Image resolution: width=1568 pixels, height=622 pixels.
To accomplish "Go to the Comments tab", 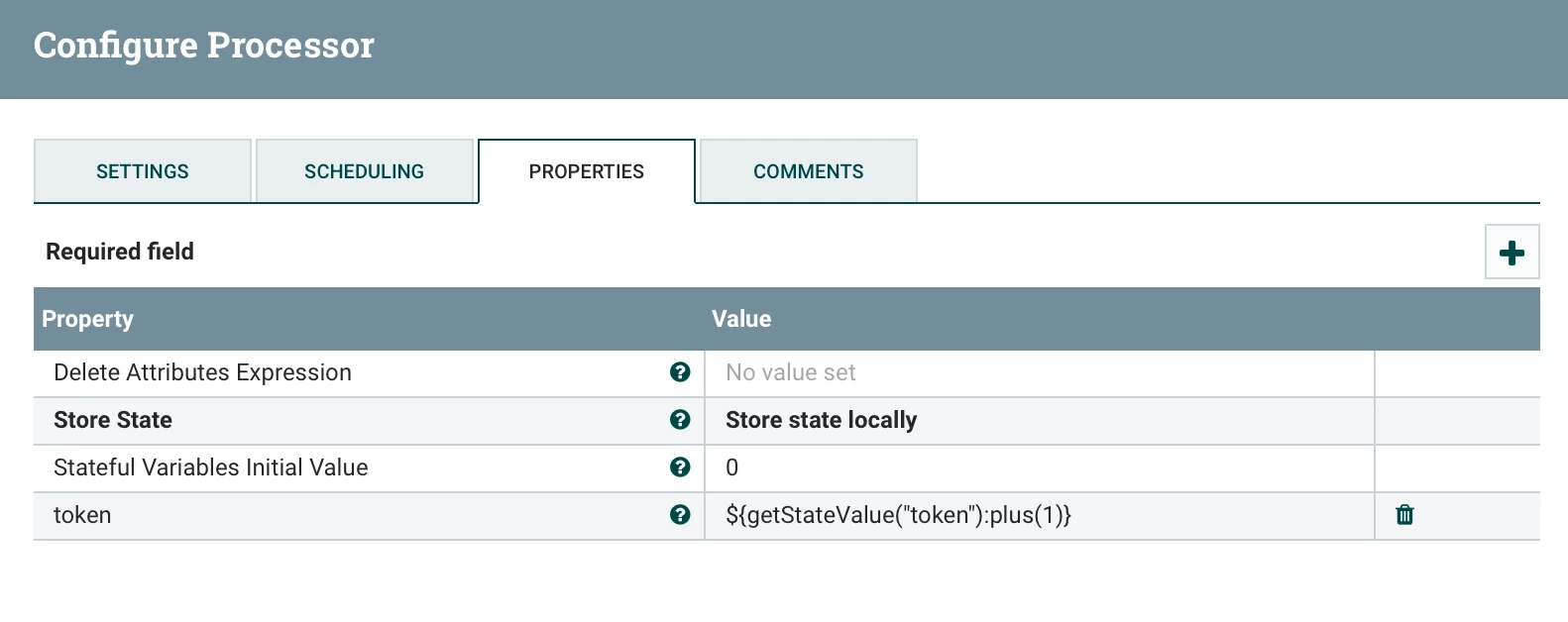I will pos(809,171).
